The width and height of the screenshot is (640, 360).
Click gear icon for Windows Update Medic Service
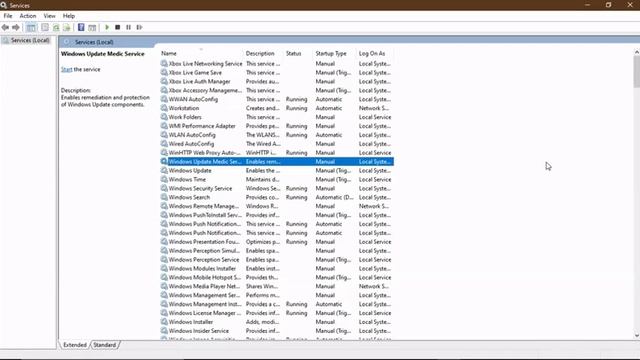click(x=164, y=162)
